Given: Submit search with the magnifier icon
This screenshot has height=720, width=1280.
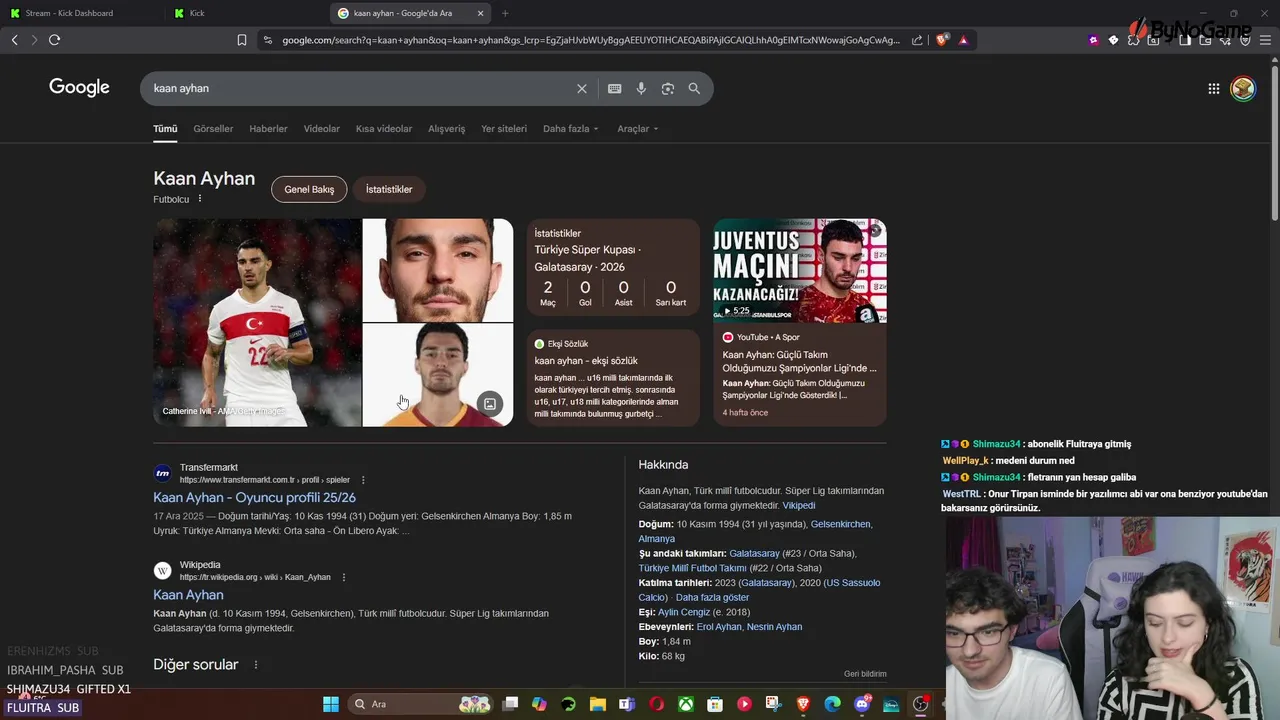Looking at the screenshot, I should 694,89.
